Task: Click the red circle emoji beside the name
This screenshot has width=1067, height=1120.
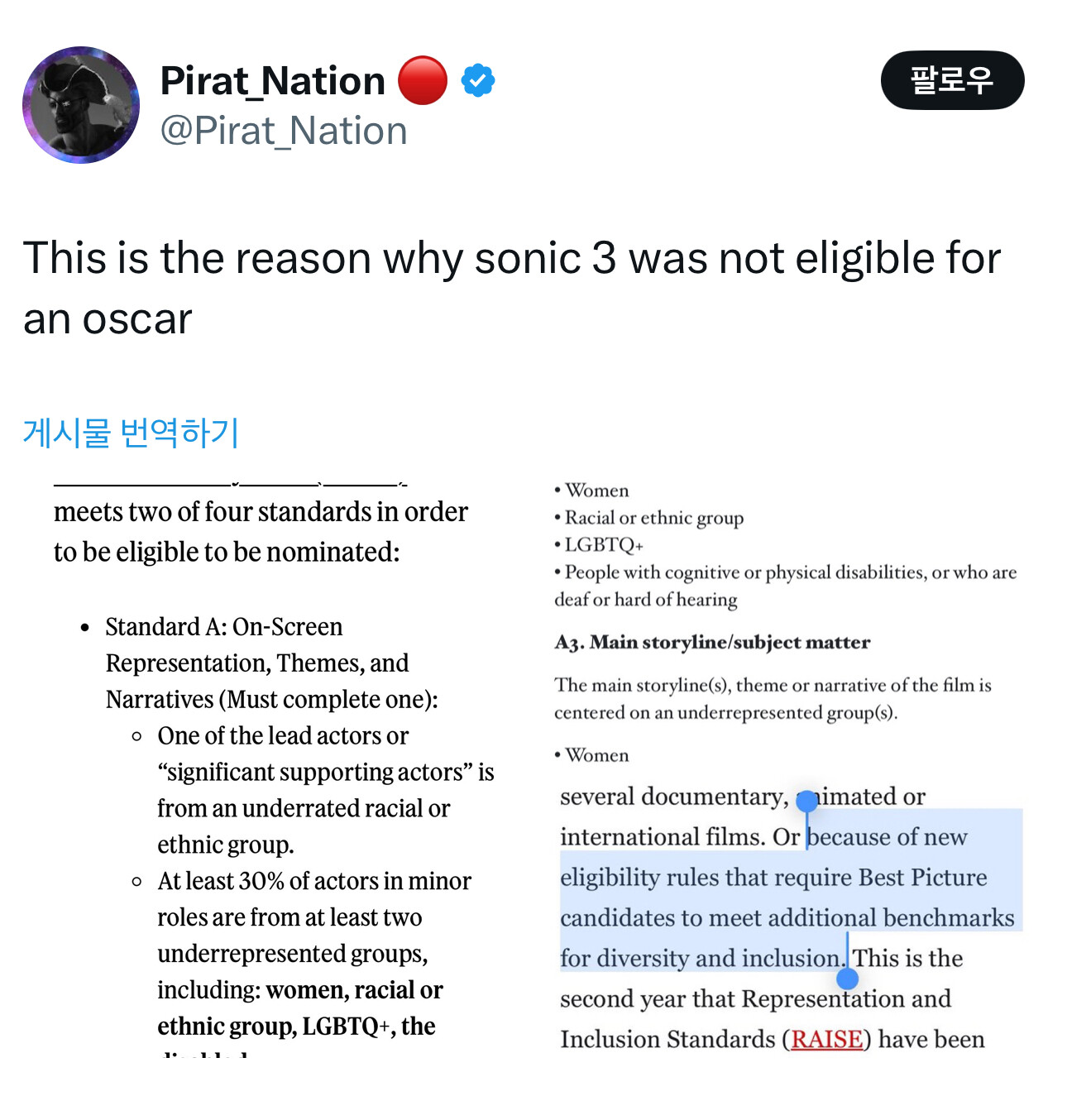Action: coord(423,81)
